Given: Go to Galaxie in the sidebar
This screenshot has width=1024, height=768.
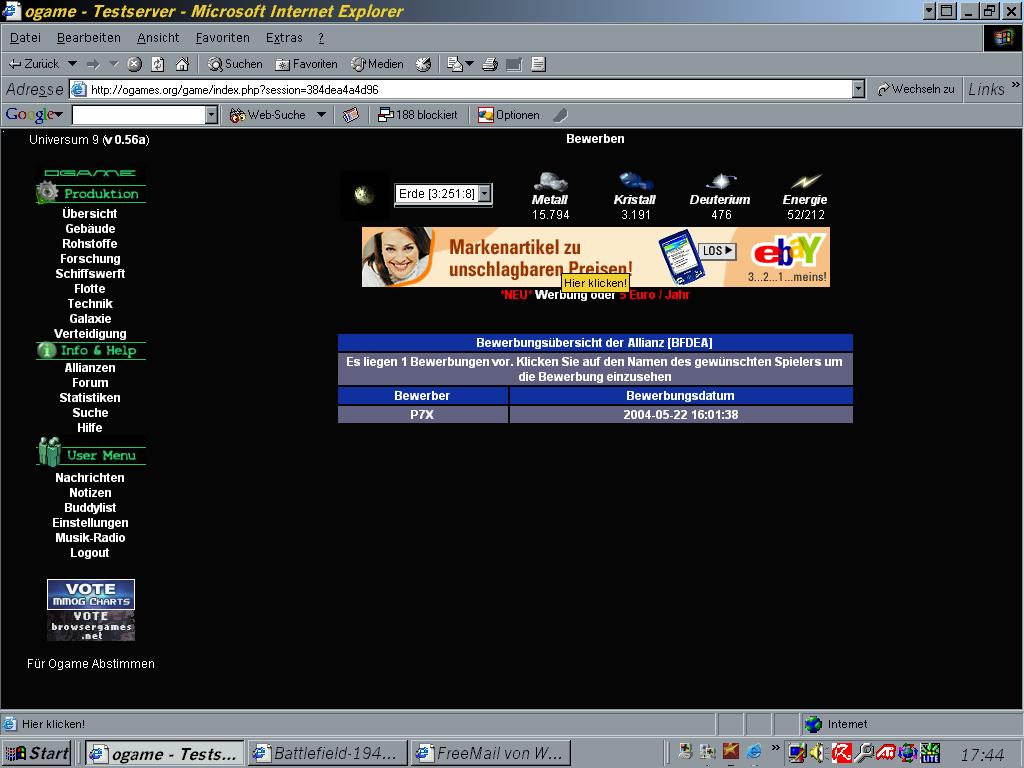Looking at the screenshot, I should (90, 319).
